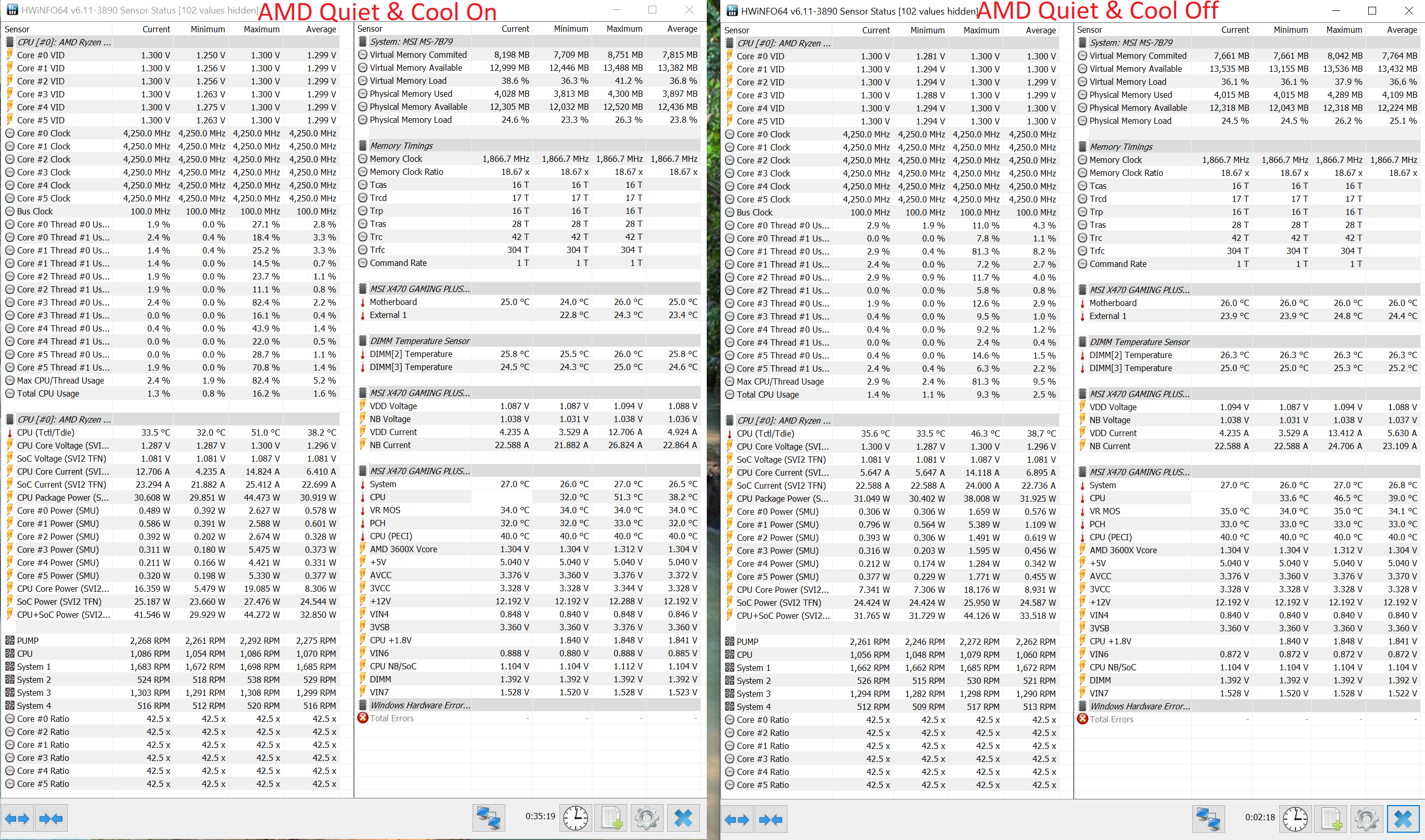Select CPU Package Power row in Cool Off window

782,499
